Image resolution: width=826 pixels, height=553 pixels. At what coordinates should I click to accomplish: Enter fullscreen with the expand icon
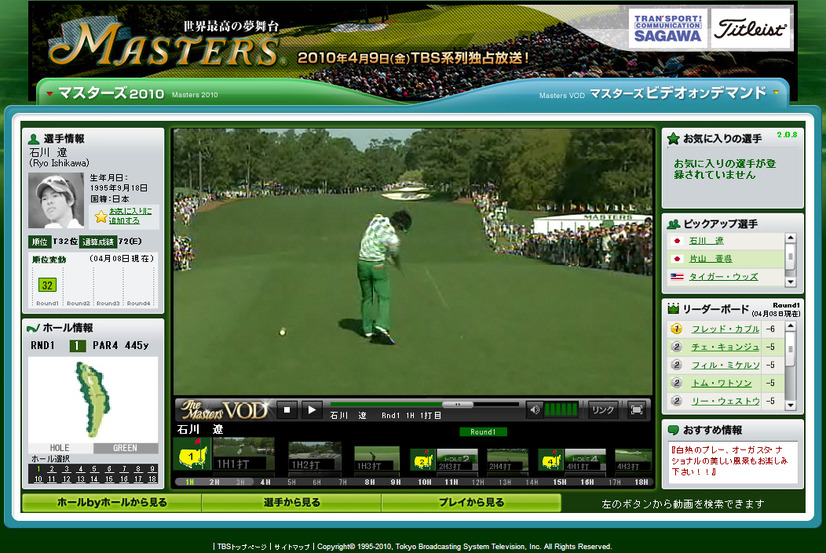tap(636, 409)
